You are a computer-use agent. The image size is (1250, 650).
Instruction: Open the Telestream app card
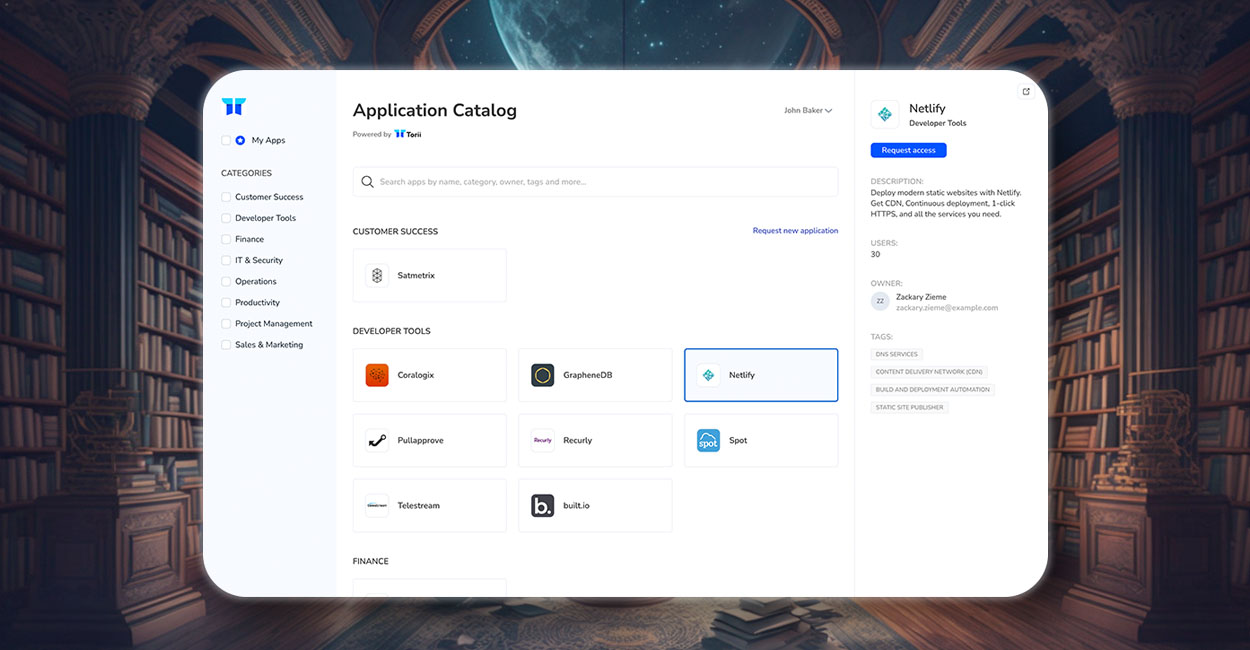[430, 505]
